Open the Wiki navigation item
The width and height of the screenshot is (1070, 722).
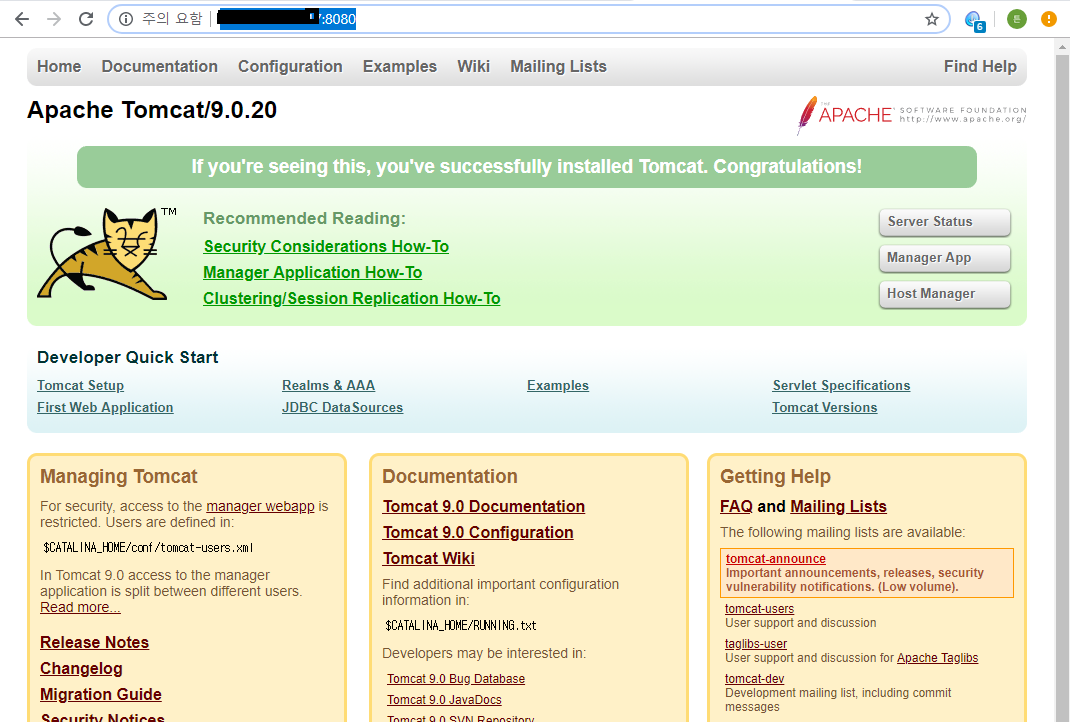point(474,66)
